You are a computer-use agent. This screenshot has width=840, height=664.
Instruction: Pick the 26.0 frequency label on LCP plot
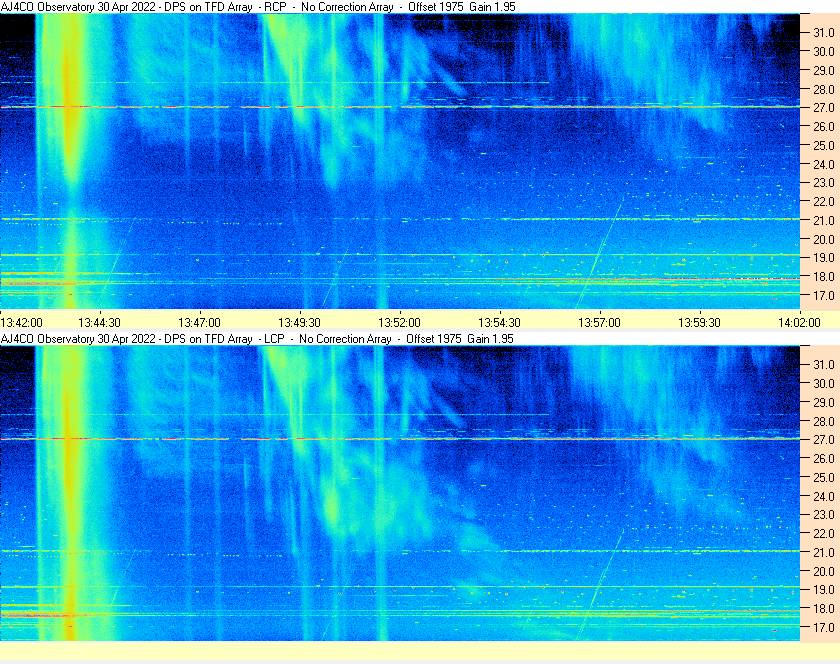[x=824, y=458]
